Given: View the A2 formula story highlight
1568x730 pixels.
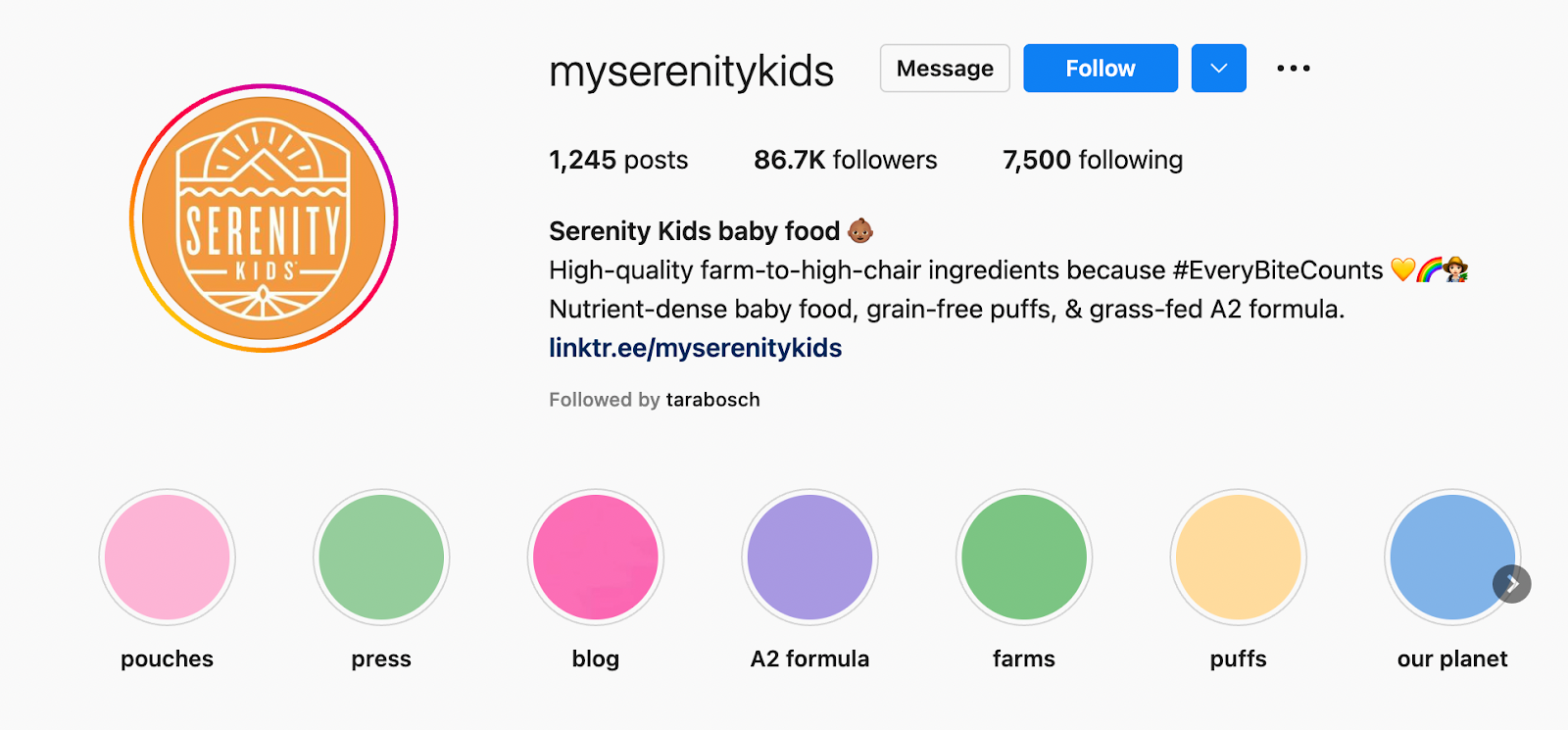Looking at the screenshot, I should pos(808,557).
